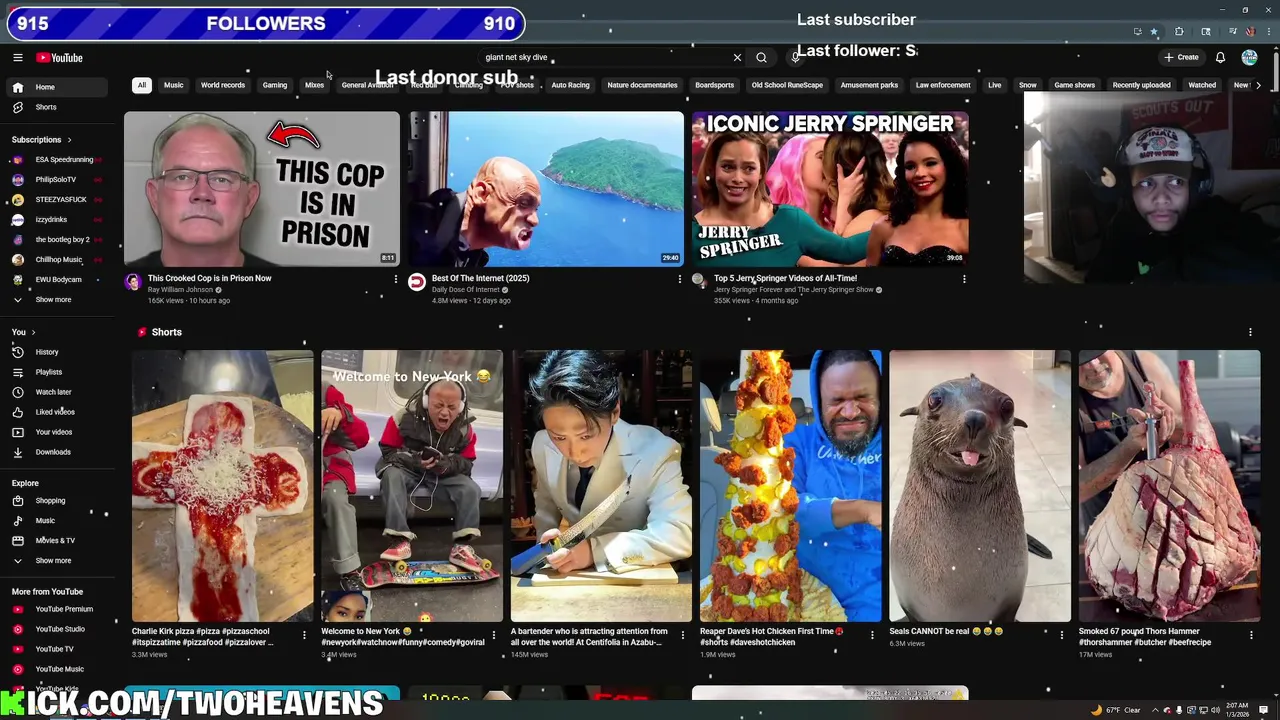Open options for Top 5 Jerry Springer video
This screenshot has height=720, width=1280.
(x=964, y=279)
